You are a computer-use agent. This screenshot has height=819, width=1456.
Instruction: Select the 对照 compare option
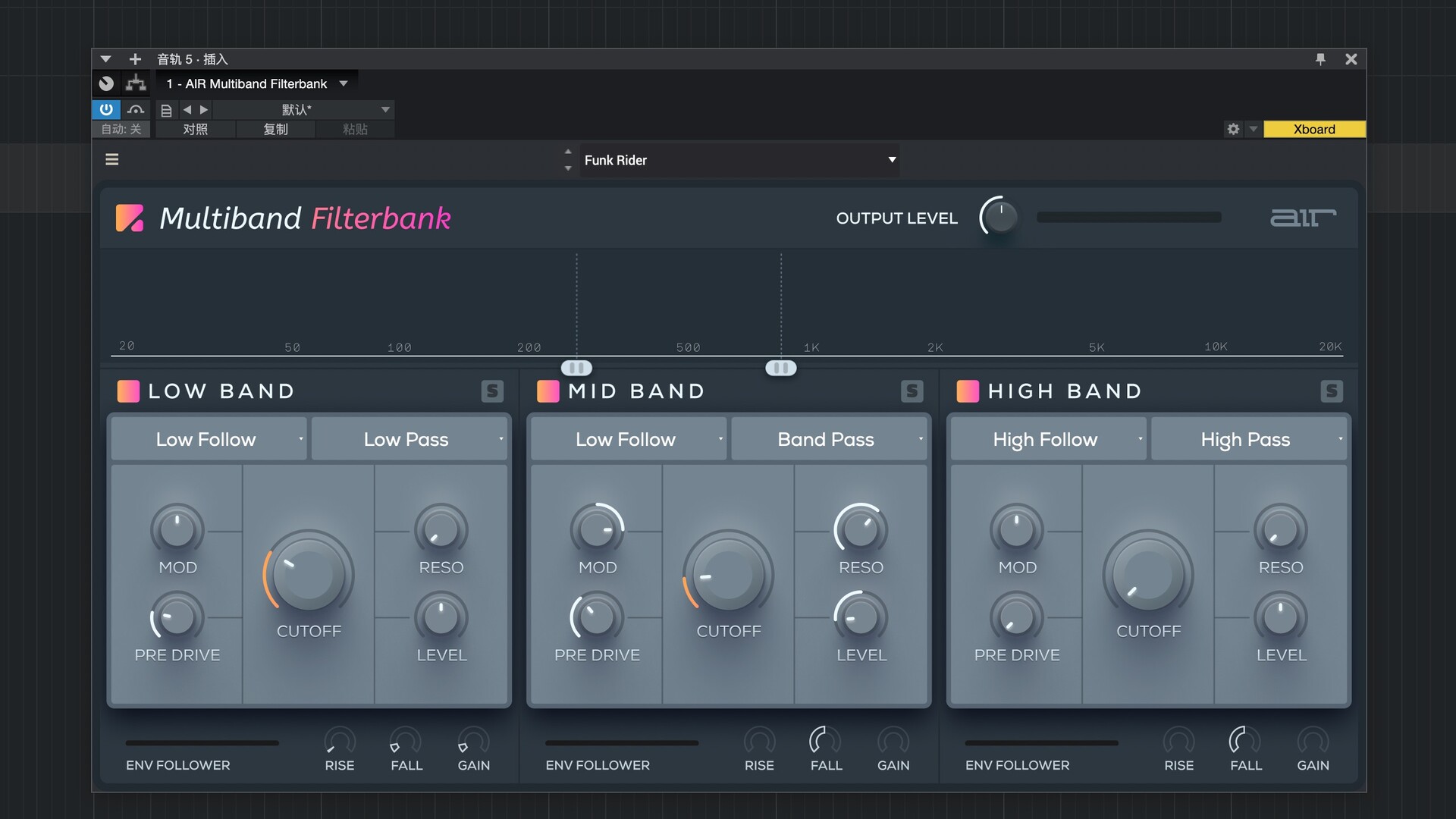(x=195, y=129)
